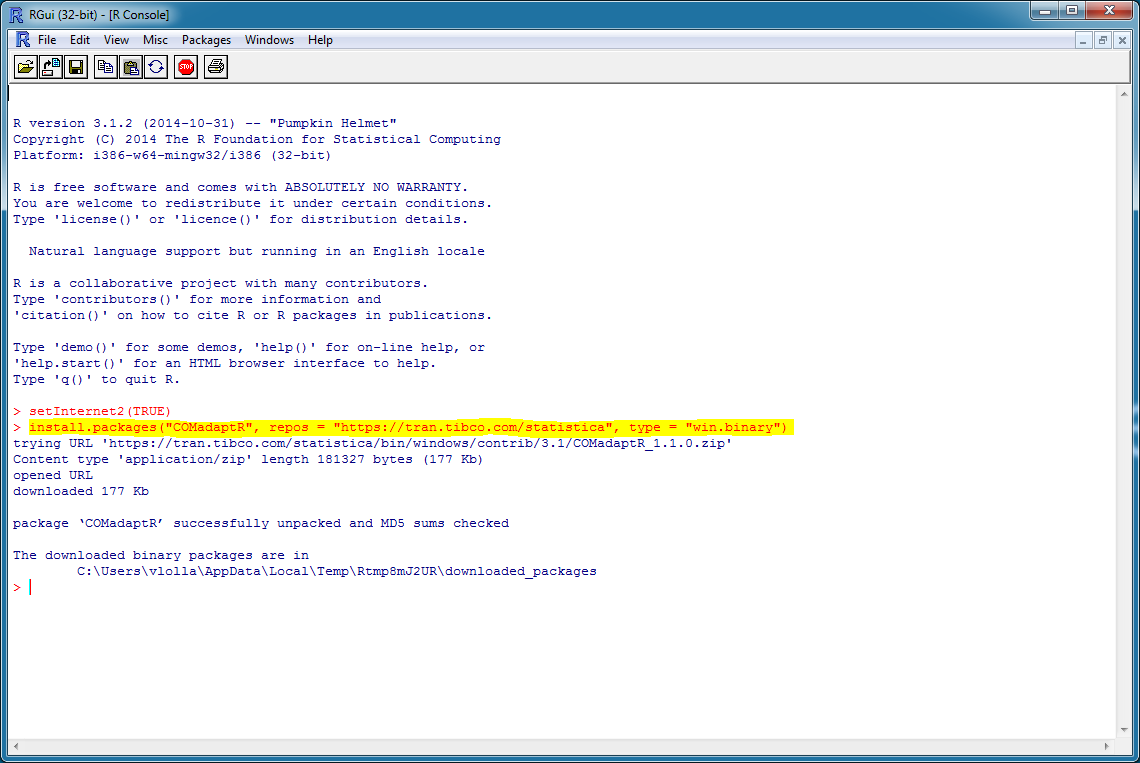Image resolution: width=1140 pixels, height=763 pixels.
Task: Click the 'The downloaded binary packages are in' line
Action: tap(161, 556)
